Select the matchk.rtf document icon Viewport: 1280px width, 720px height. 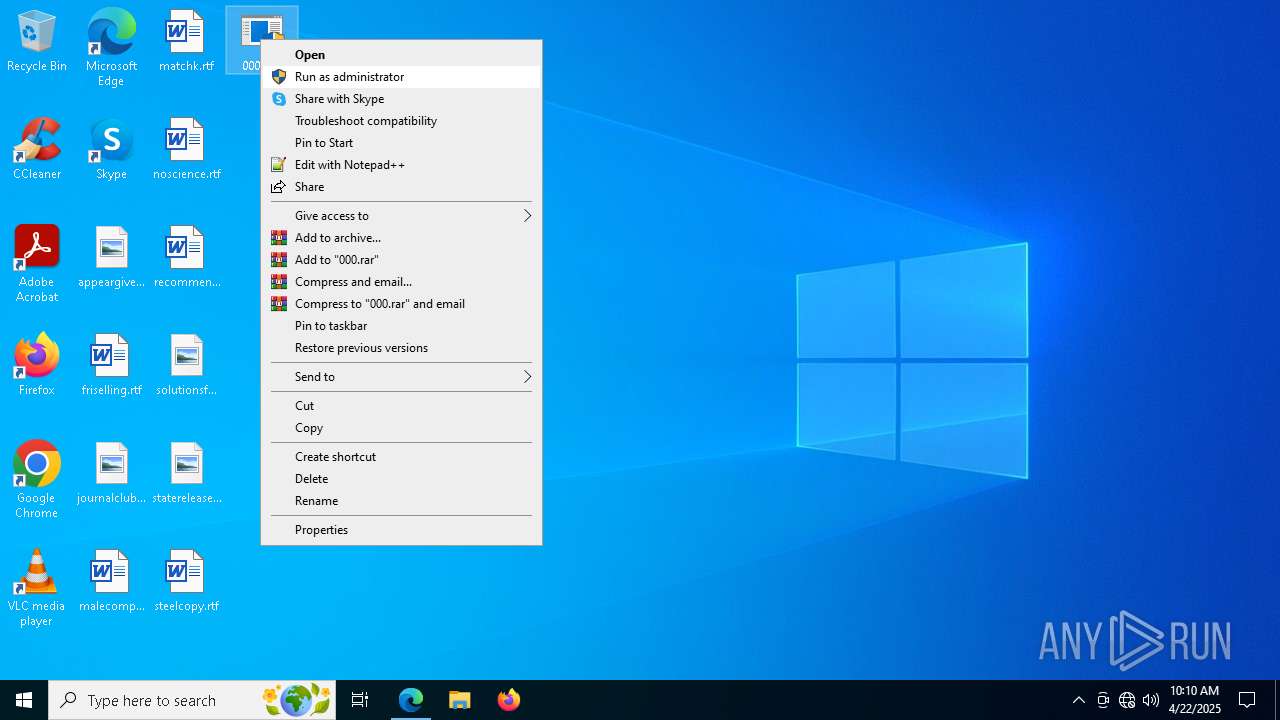[x=186, y=41]
